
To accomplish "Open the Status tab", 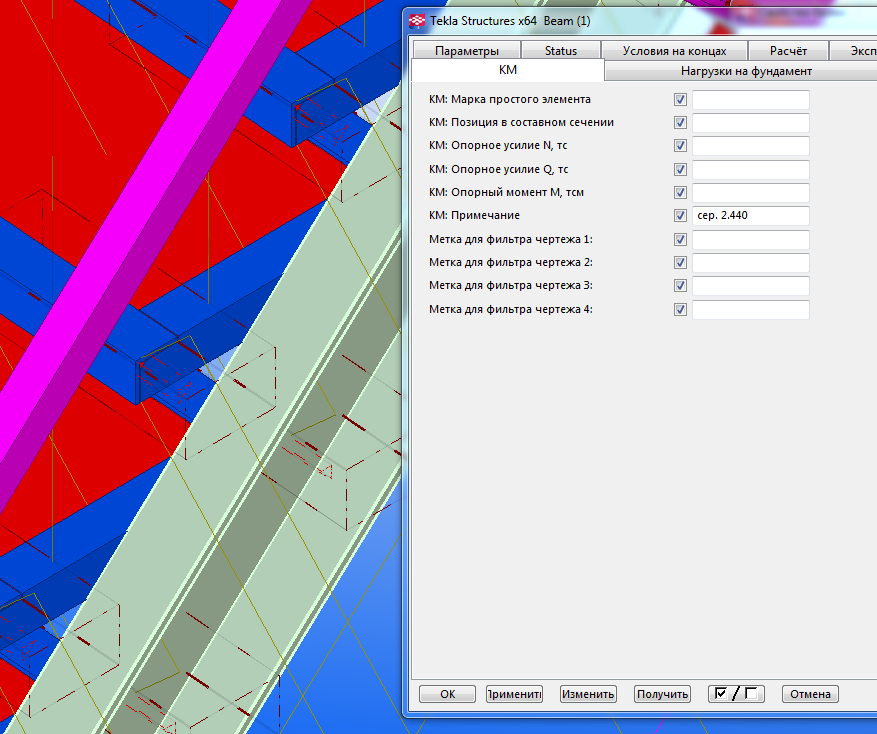I will (x=561, y=51).
